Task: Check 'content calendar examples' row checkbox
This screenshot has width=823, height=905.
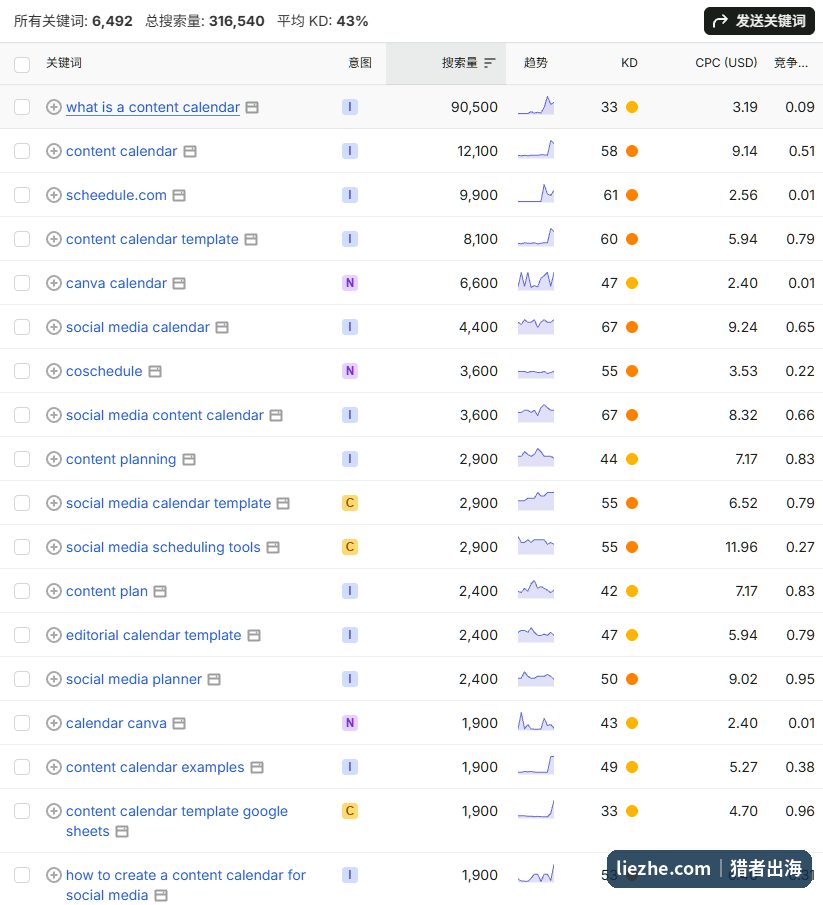Action: [22, 767]
